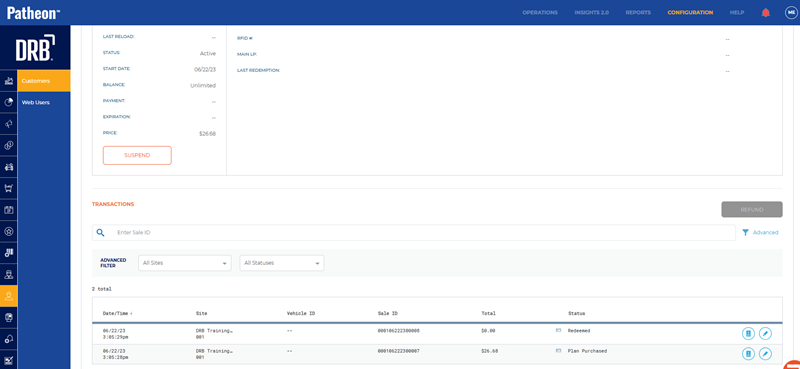800x369 pixels.
Task: Click the Advanced filter link
Action: 765,232
